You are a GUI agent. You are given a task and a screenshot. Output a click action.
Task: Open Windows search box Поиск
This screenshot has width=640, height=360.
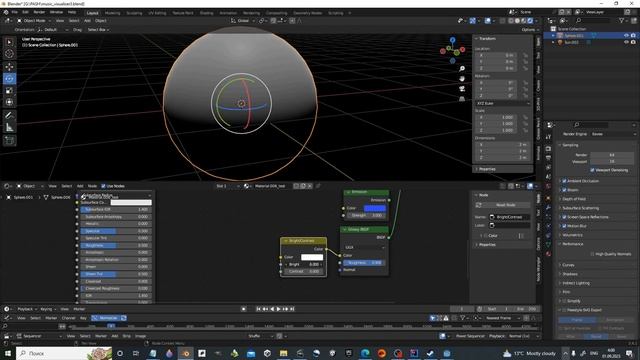[x=64, y=353]
